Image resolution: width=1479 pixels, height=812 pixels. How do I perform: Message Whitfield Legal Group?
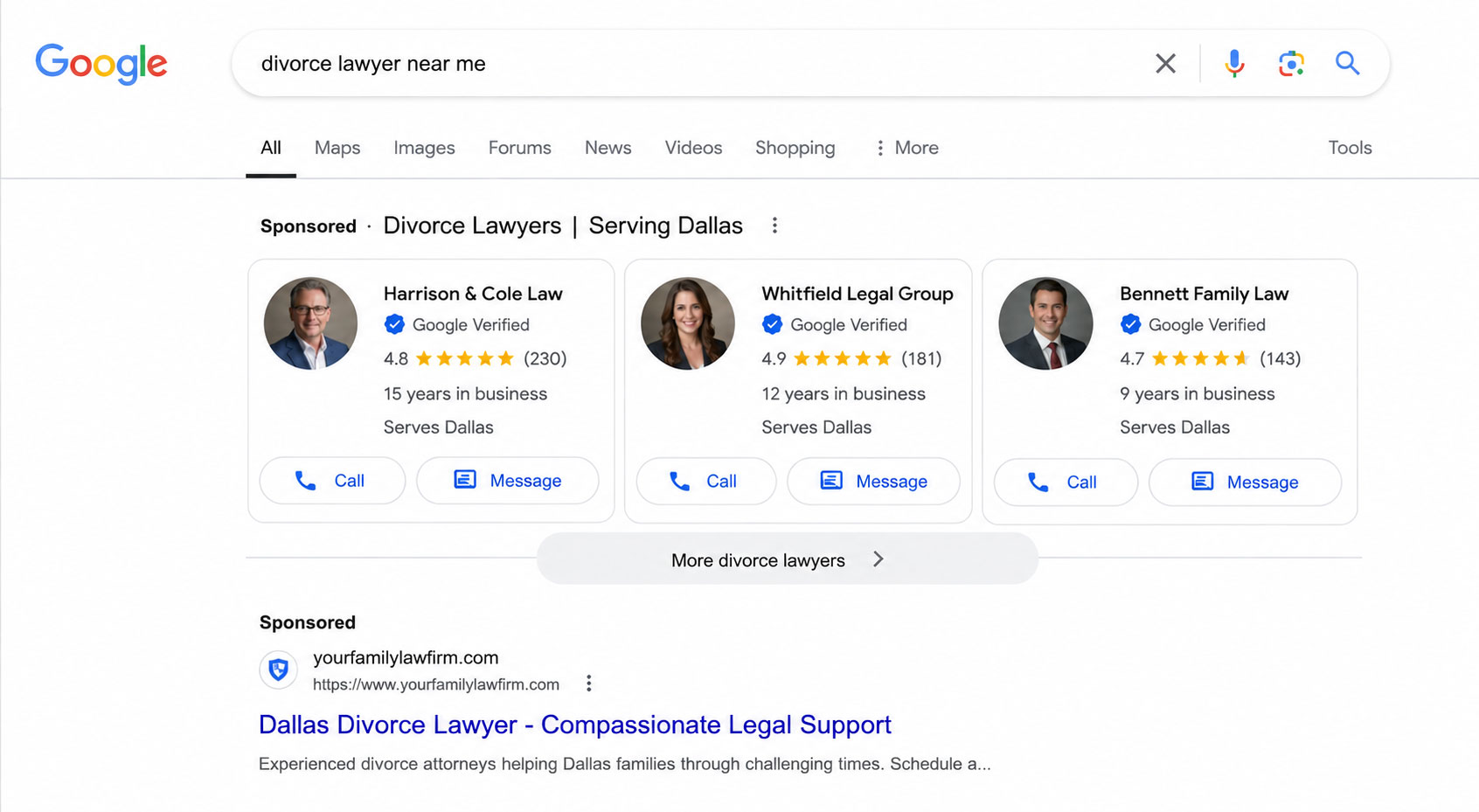click(874, 482)
